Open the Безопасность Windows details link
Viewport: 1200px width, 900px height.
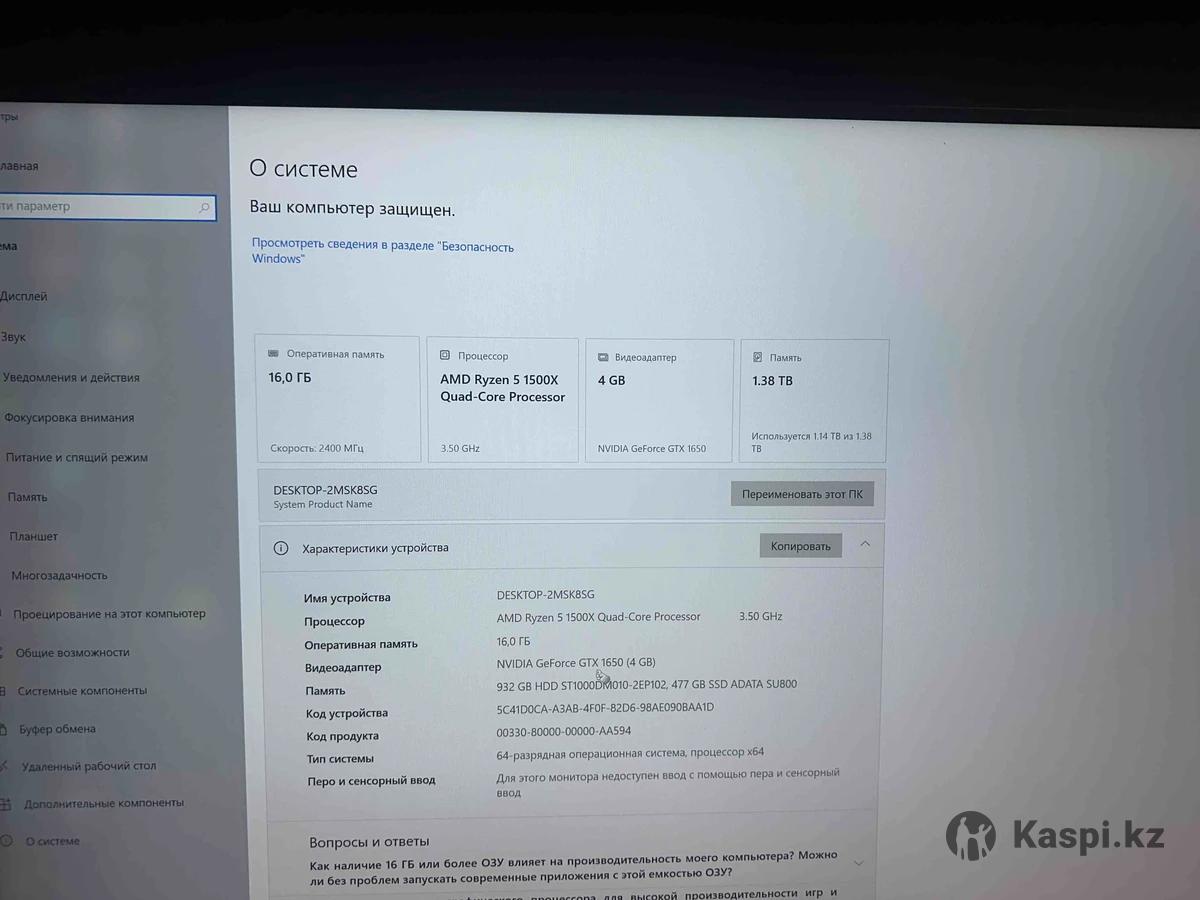(382, 252)
